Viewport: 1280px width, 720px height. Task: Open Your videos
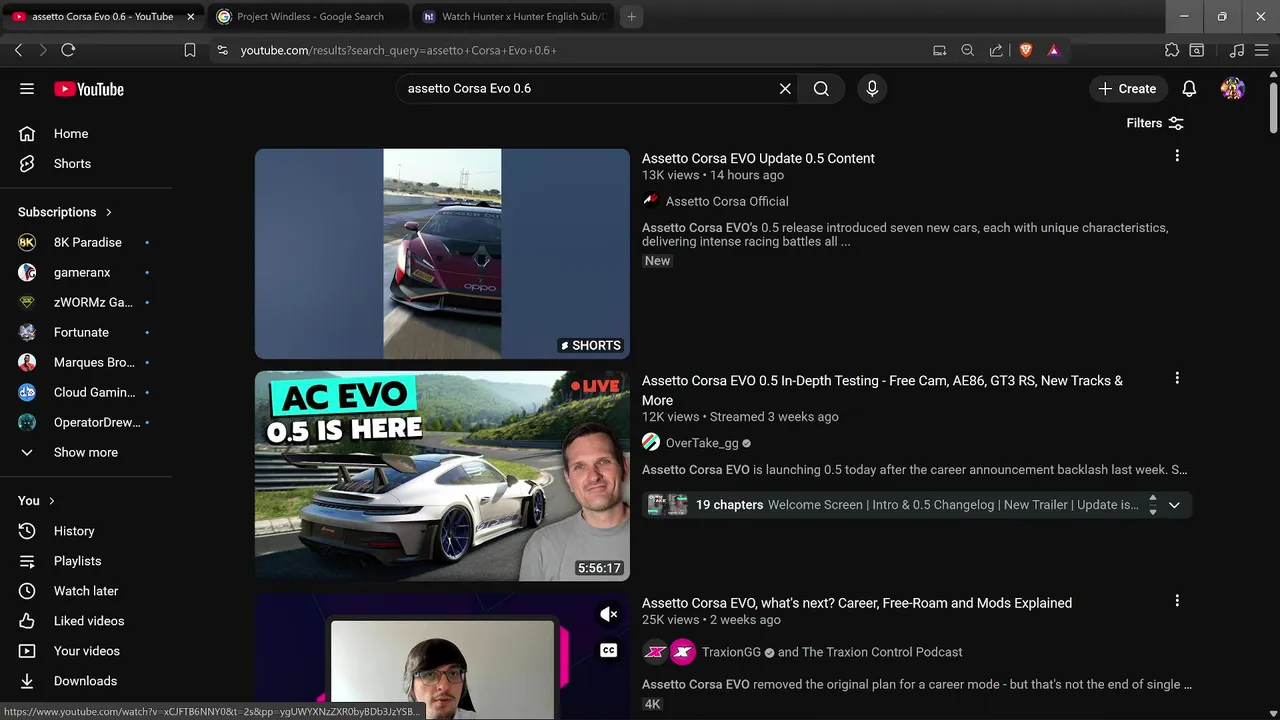[x=86, y=651]
